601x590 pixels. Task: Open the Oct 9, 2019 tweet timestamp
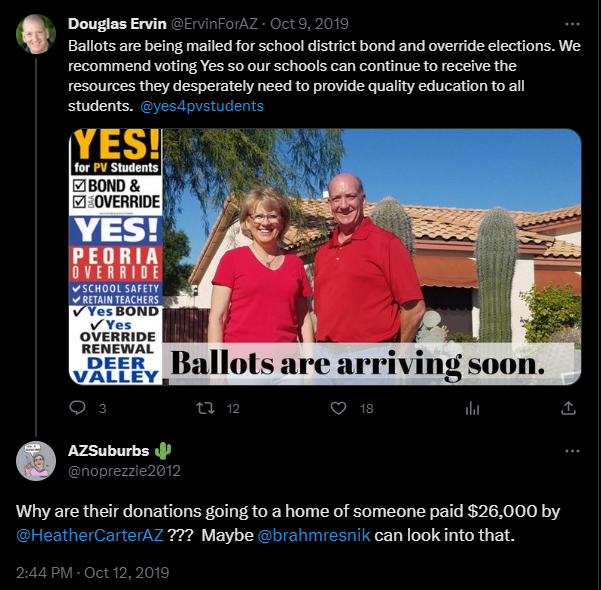coord(309,24)
